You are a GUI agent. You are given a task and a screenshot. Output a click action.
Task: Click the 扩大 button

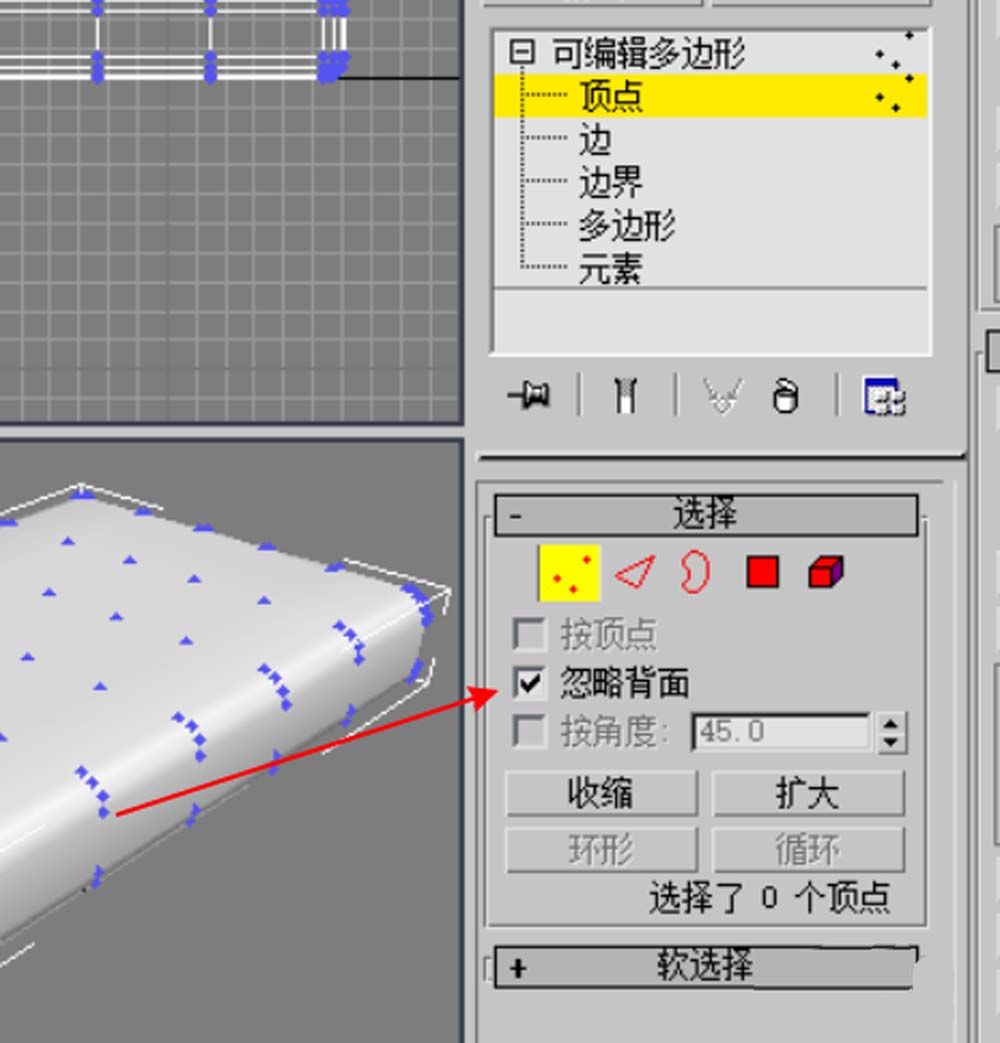(808, 793)
